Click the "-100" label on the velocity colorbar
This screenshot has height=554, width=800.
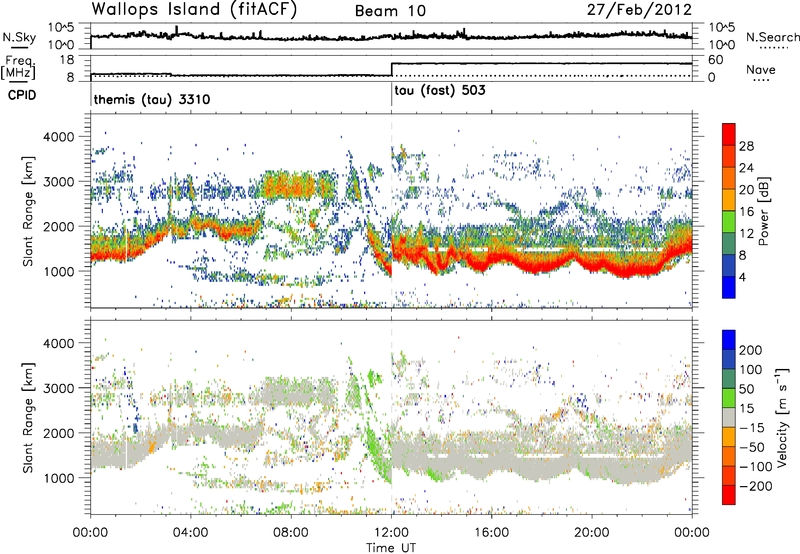coord(755,467)
